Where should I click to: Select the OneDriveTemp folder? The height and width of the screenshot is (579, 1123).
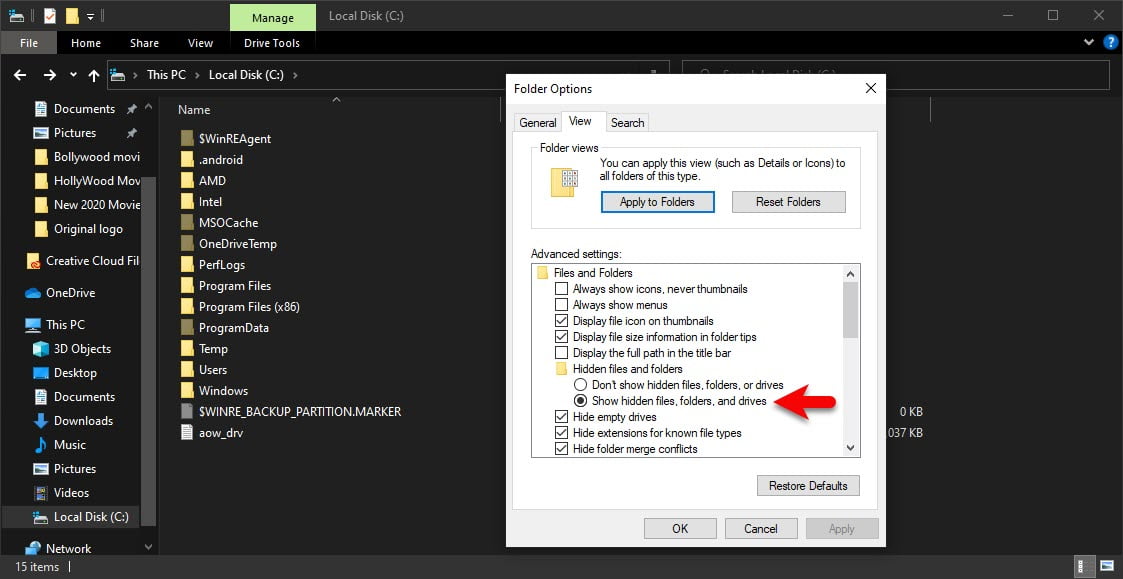click(x=228, y=244)
